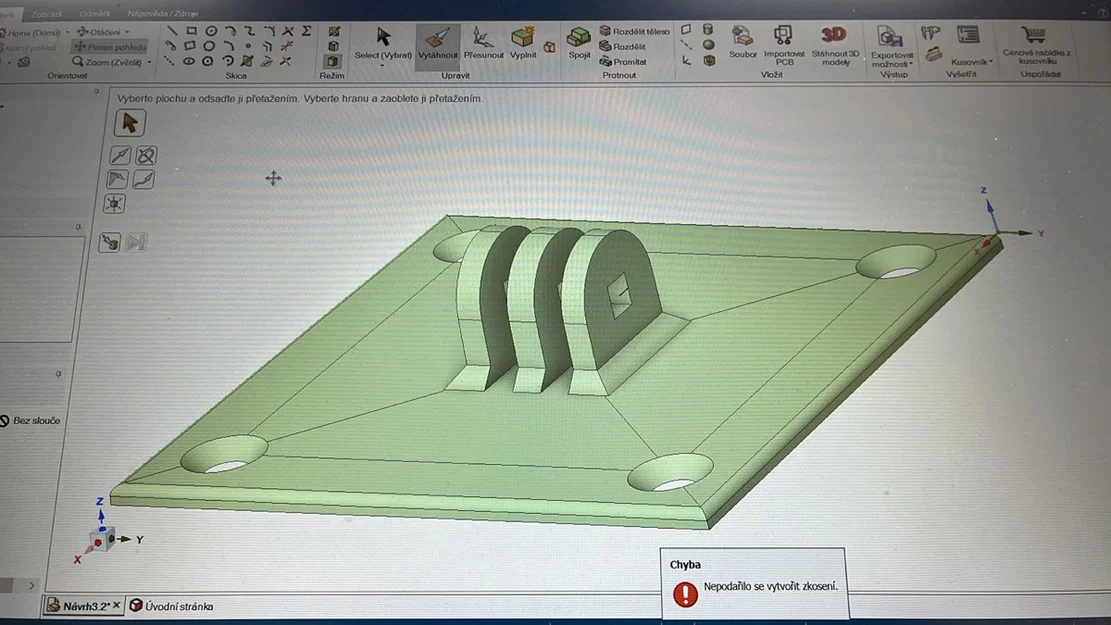Switch to the Úvodní stránka tab

(171, 607)
